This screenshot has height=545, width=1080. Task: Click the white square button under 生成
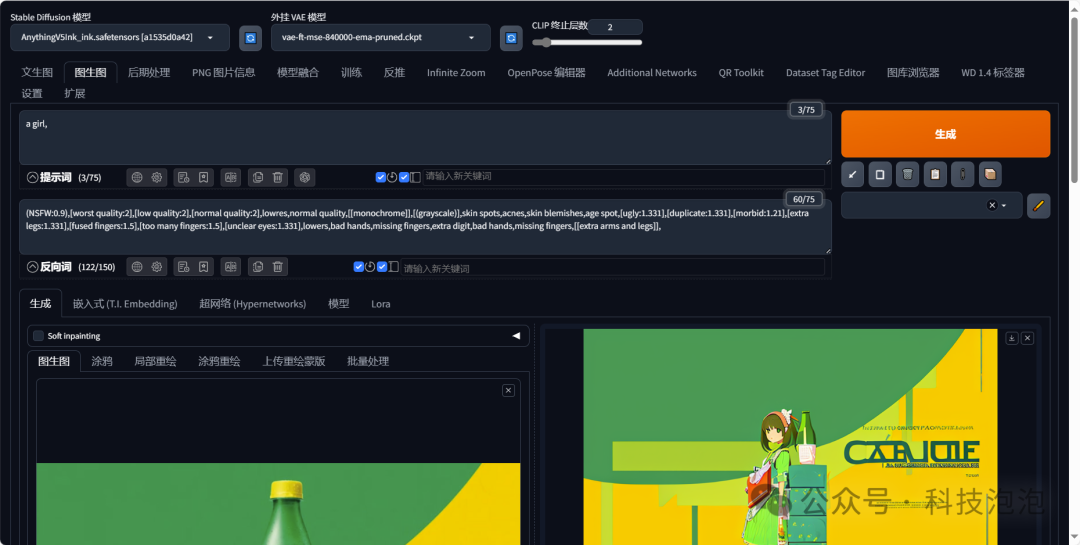[x=880, y=174]
